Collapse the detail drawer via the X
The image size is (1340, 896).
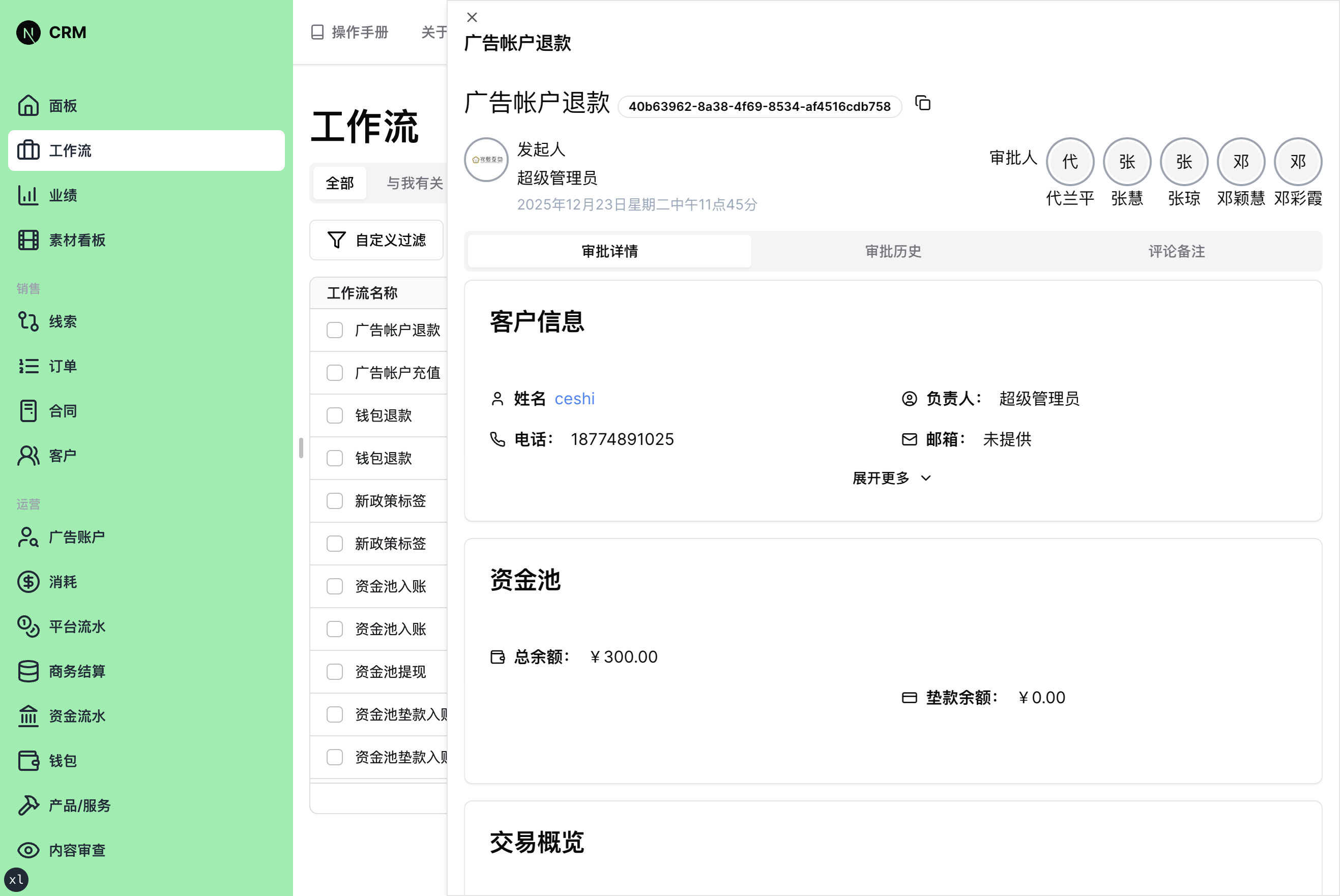tap(472, 17)
